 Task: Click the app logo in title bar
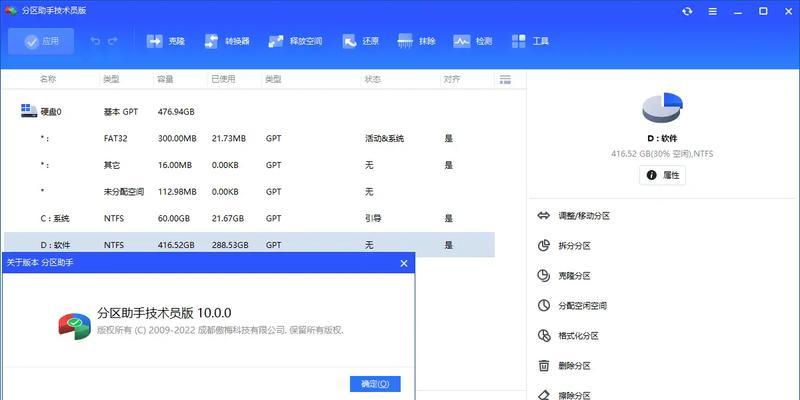pyautogui.click(x=11, y=11)
